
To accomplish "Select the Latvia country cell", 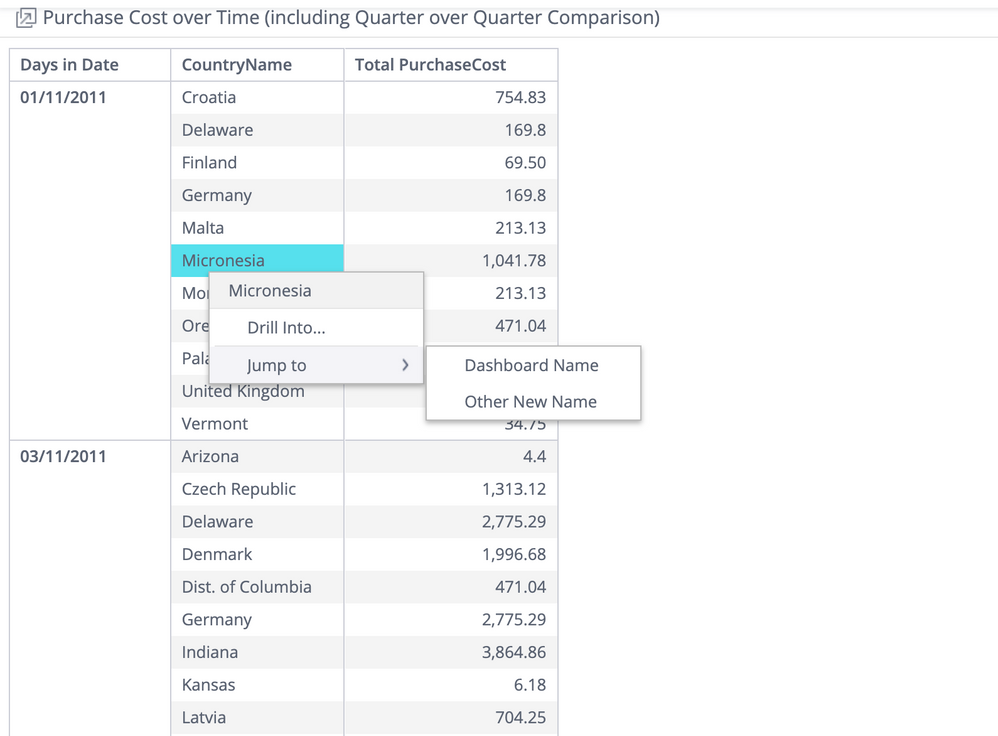I will tap(204, 717).
